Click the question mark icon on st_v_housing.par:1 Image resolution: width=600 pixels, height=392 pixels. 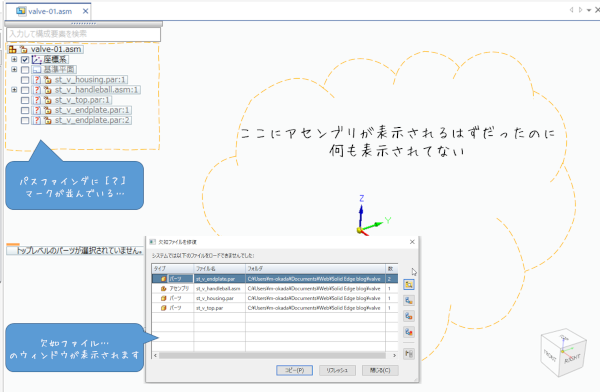[37, 80]
